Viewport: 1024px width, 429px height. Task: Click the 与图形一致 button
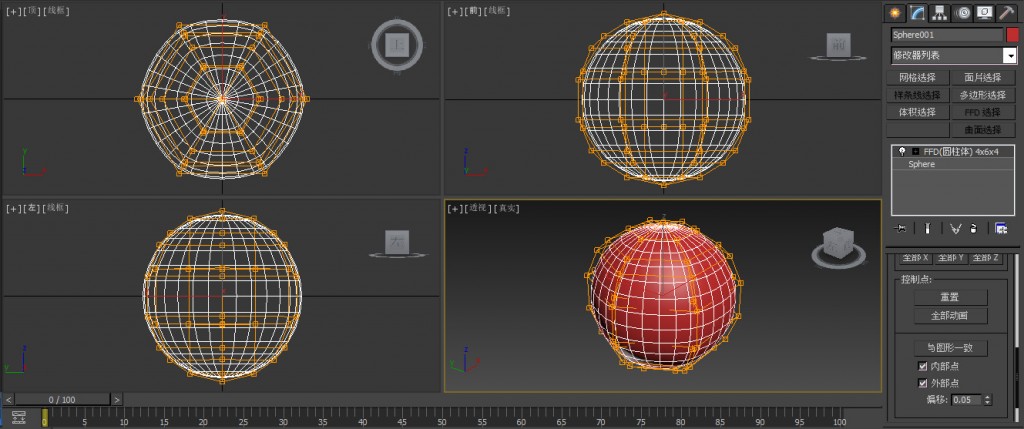coord(950,347)
